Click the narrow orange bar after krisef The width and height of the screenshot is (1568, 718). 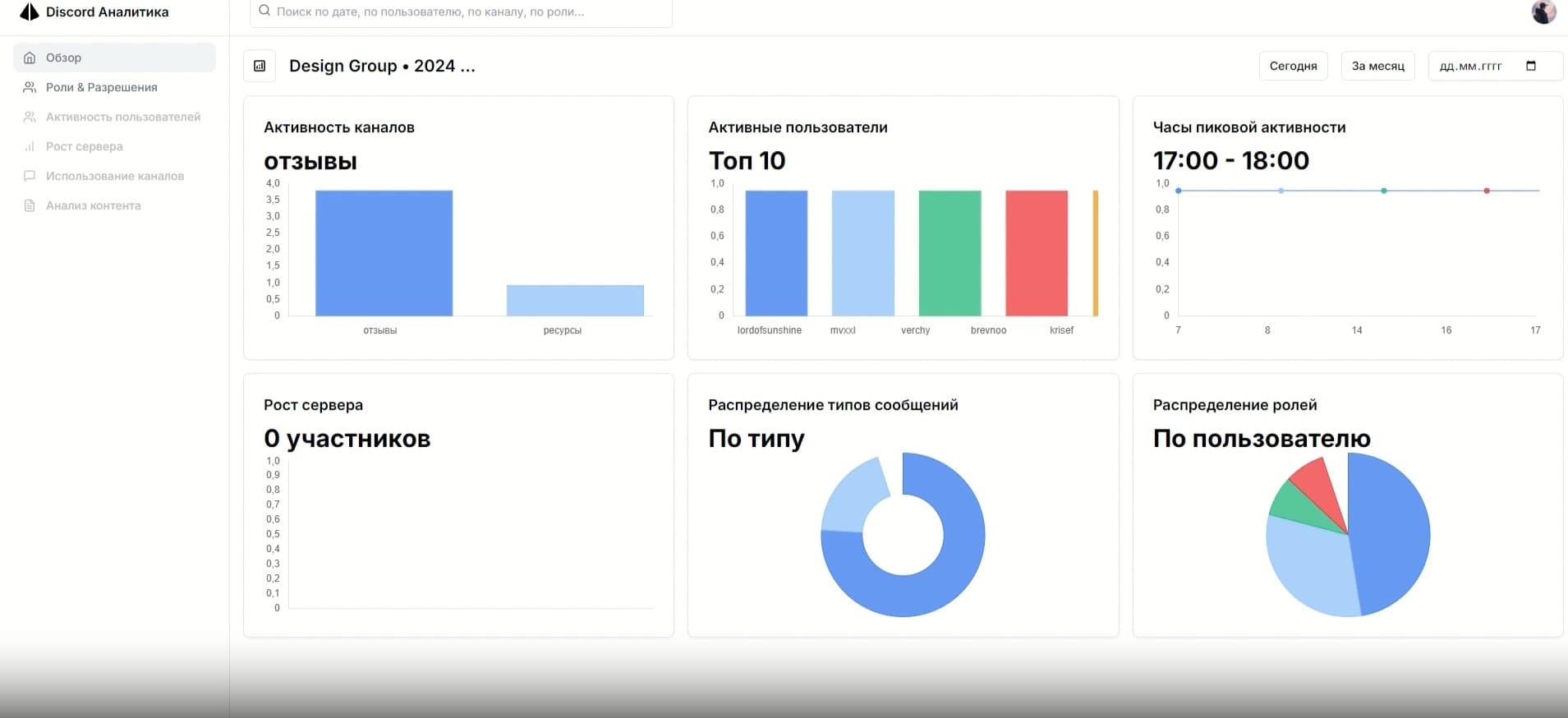[x=1096, y=253]
